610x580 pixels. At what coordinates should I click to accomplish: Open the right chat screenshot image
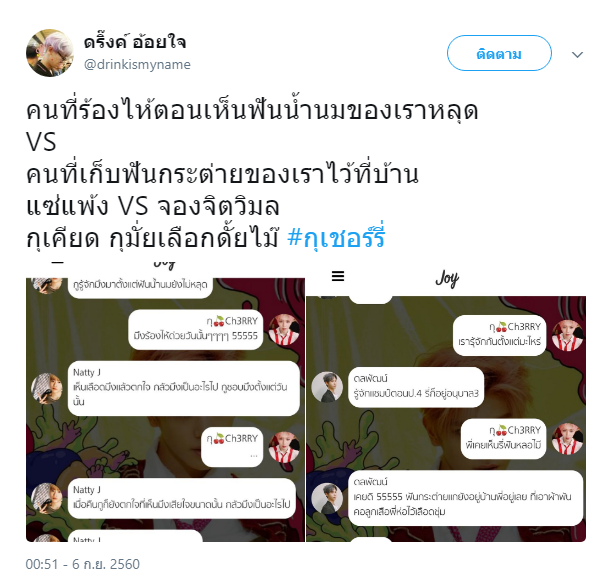[x=446, y=403]
